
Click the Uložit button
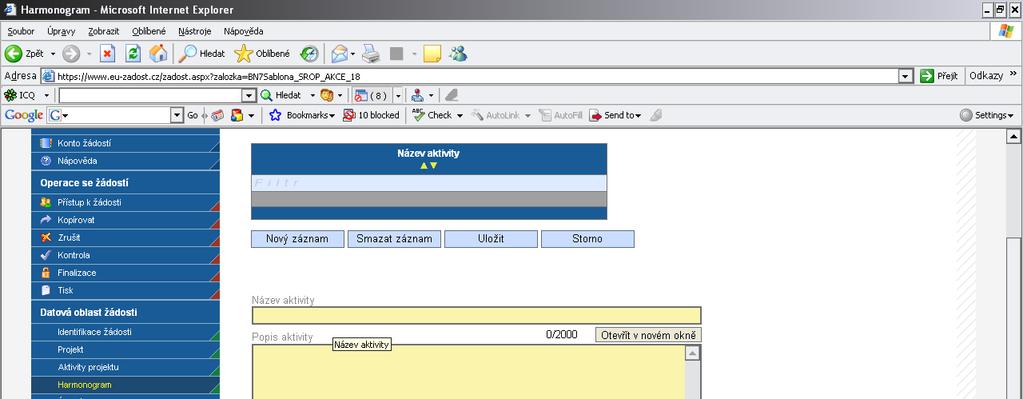click(491, 239)
